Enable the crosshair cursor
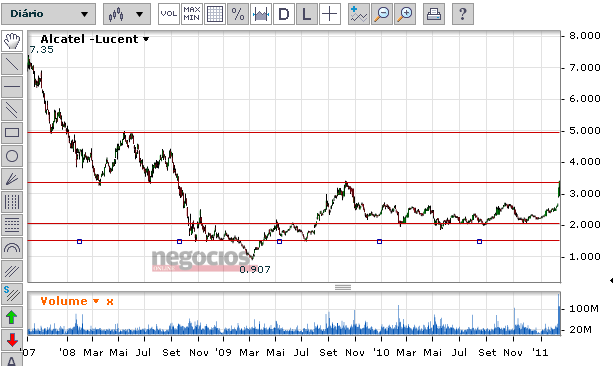 click(x=330, y=14)
